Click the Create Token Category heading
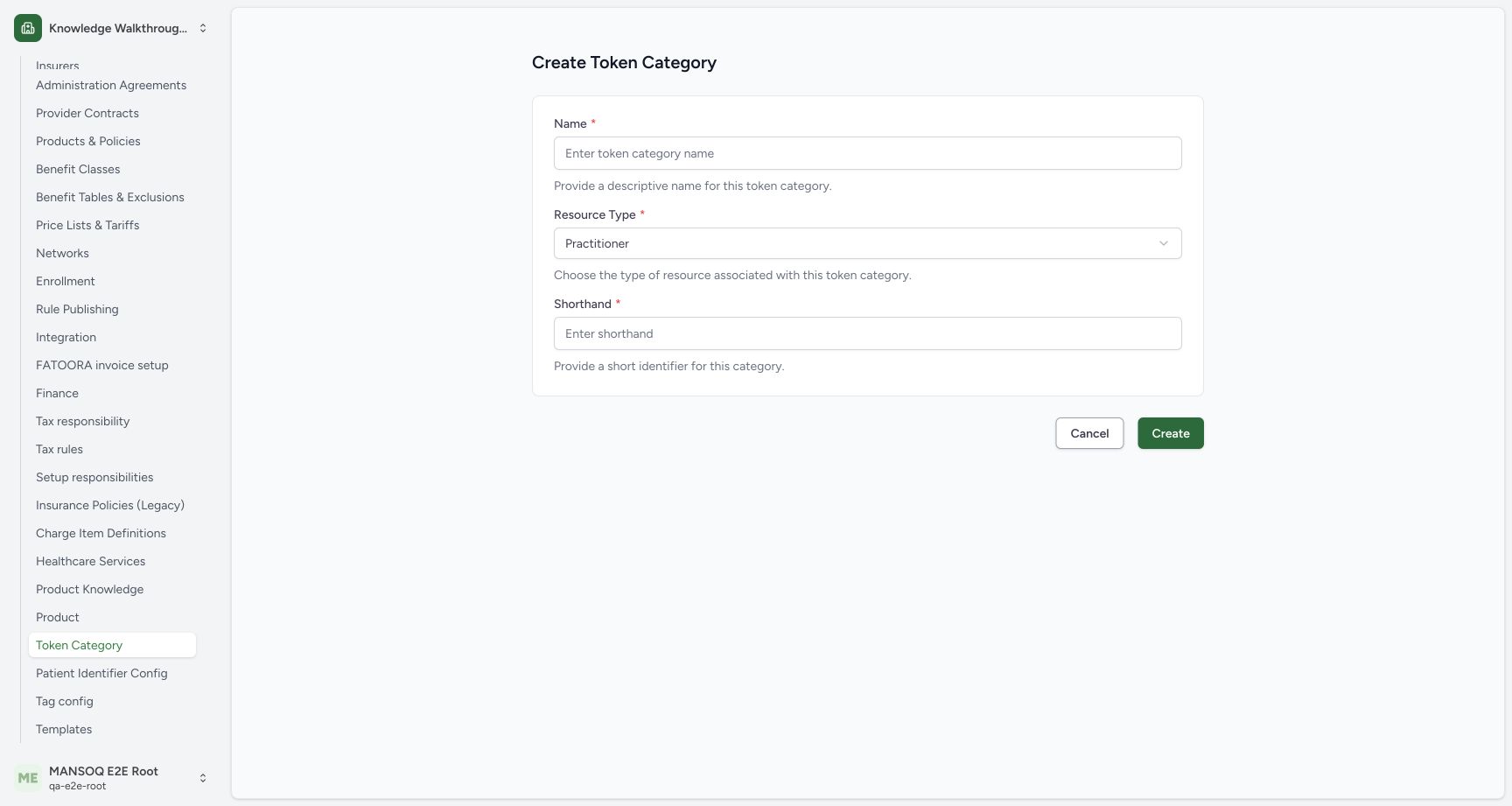Viewport: 1512px width, 806px height. 624,62
